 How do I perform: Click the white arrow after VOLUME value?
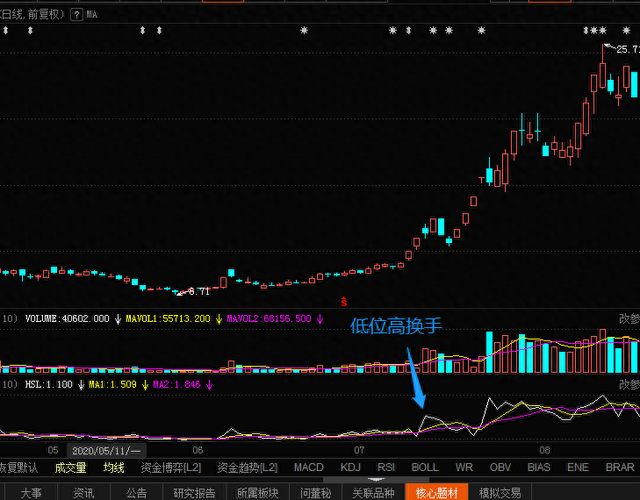pyautogui.click(x=118, y=319)
